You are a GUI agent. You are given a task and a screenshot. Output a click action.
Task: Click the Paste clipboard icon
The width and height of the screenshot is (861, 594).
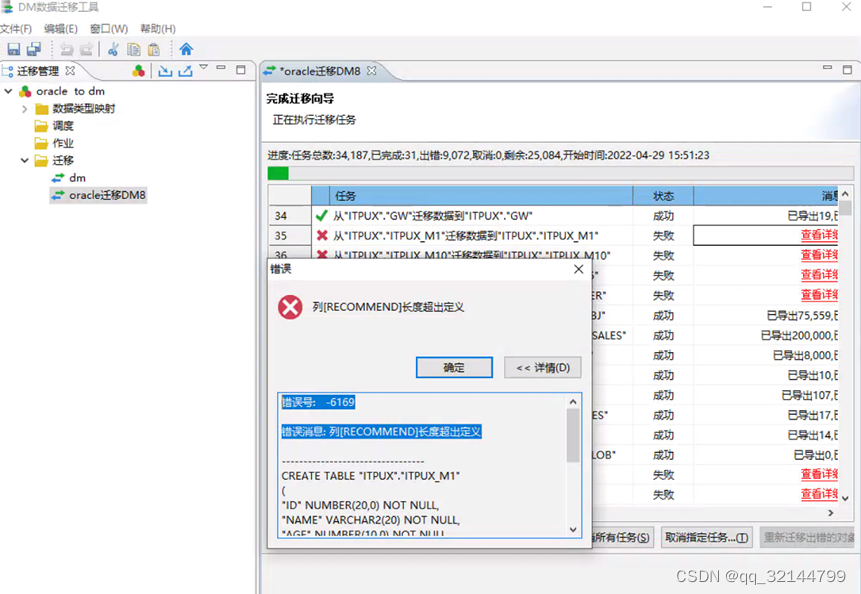pyautogui.click(x=154, y=49)
